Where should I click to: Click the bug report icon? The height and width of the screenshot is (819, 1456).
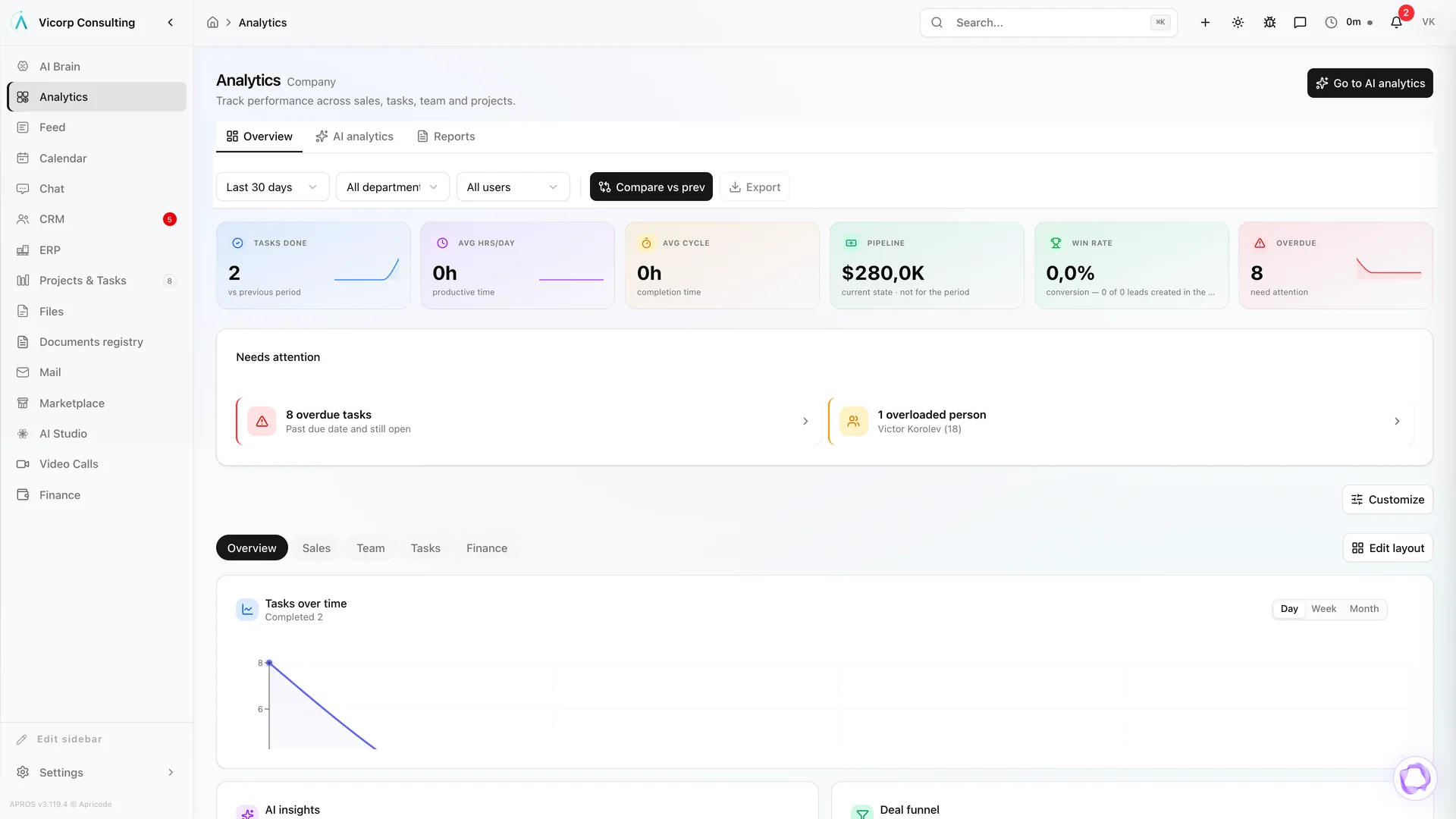(x=1269, y=23)
